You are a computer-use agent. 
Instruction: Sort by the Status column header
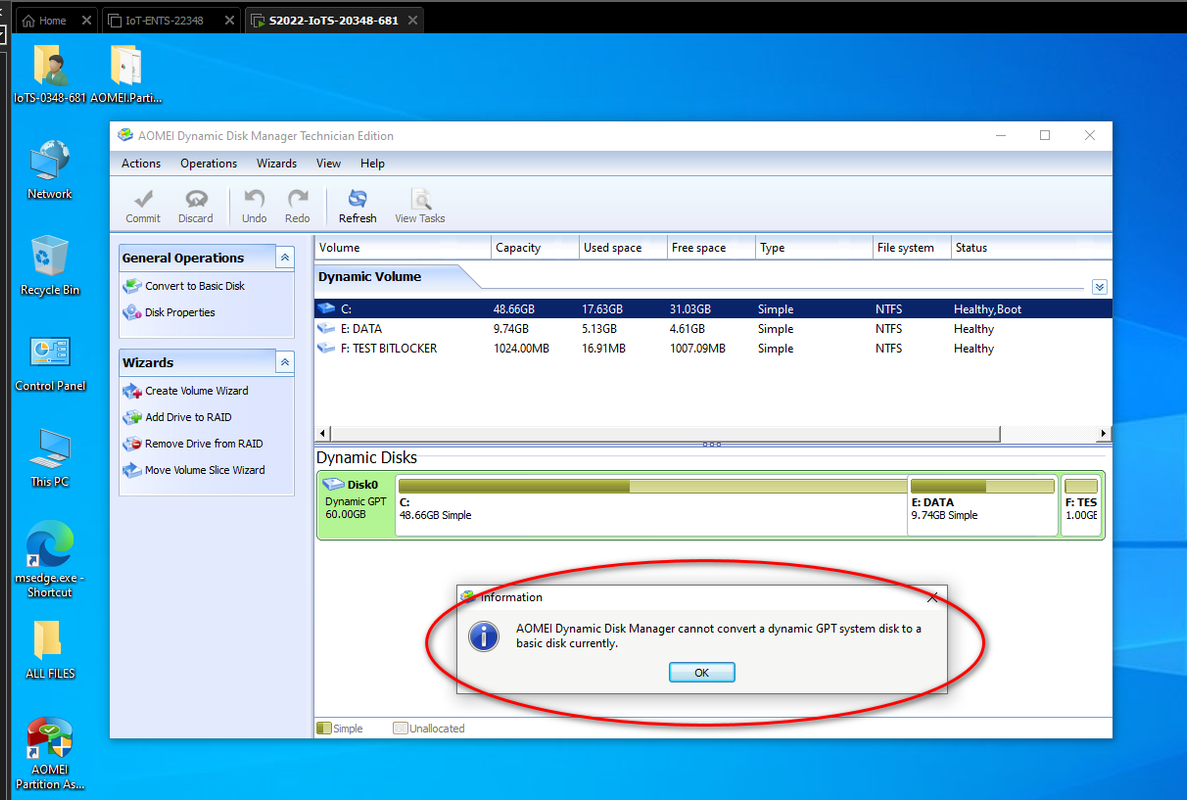click(1031, 247)
